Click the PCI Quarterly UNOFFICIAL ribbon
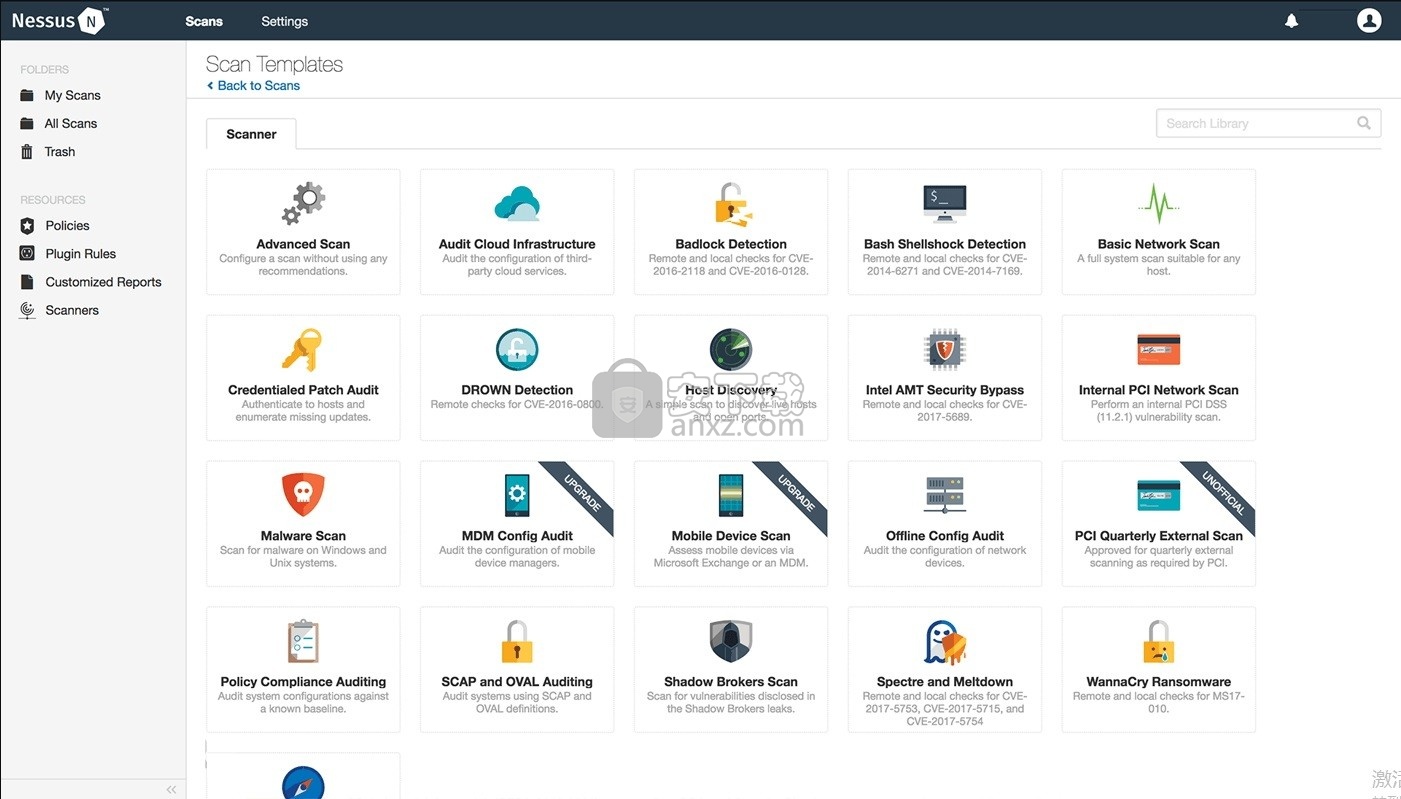 (1224, 493)
